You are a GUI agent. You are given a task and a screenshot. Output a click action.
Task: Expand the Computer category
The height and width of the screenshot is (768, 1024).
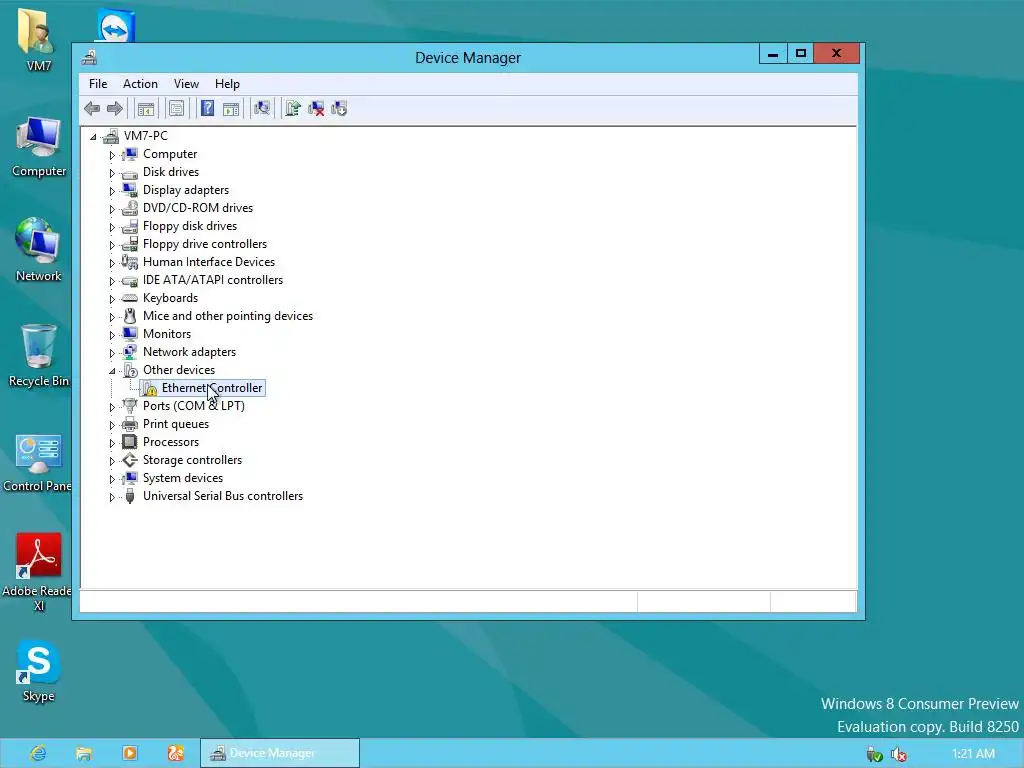pyautogui.click(x=112, y=155)
